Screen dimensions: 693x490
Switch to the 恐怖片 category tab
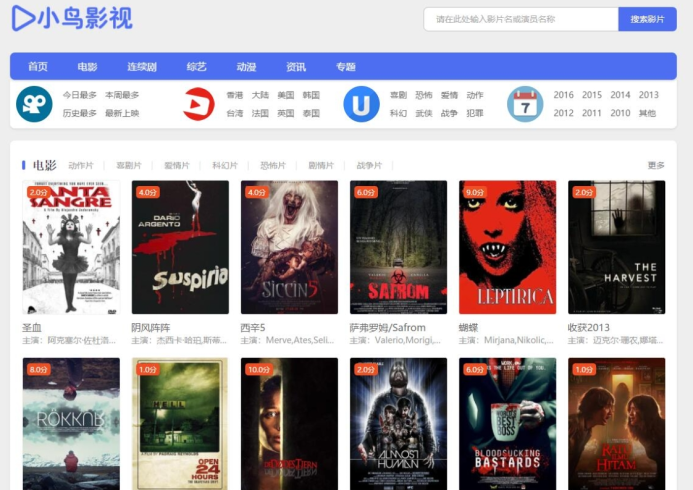pyautogui.click(x=273, y=165)
